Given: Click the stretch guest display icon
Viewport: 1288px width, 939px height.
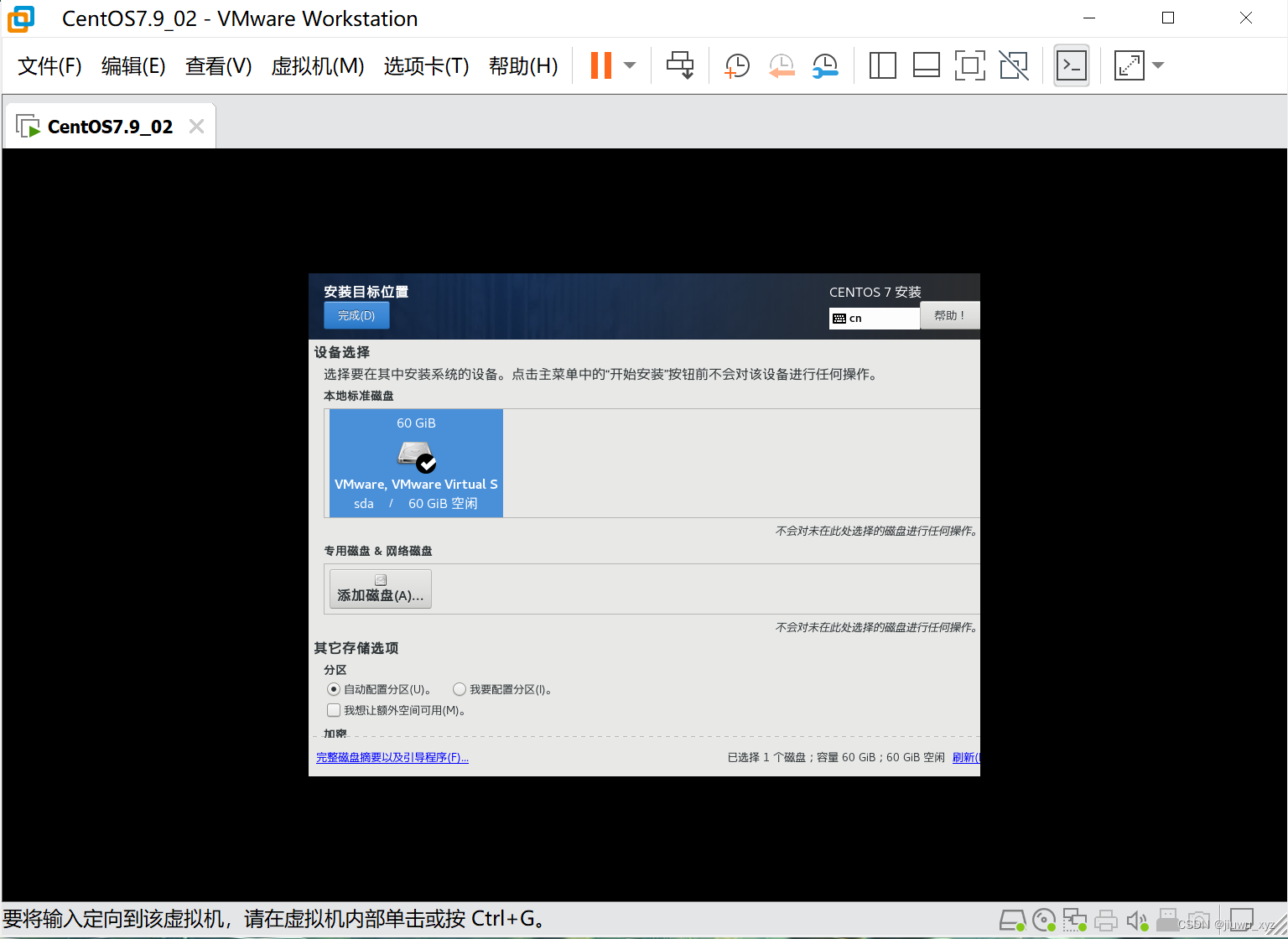Looking at the screenshot, I should [x=1130, y=65].
